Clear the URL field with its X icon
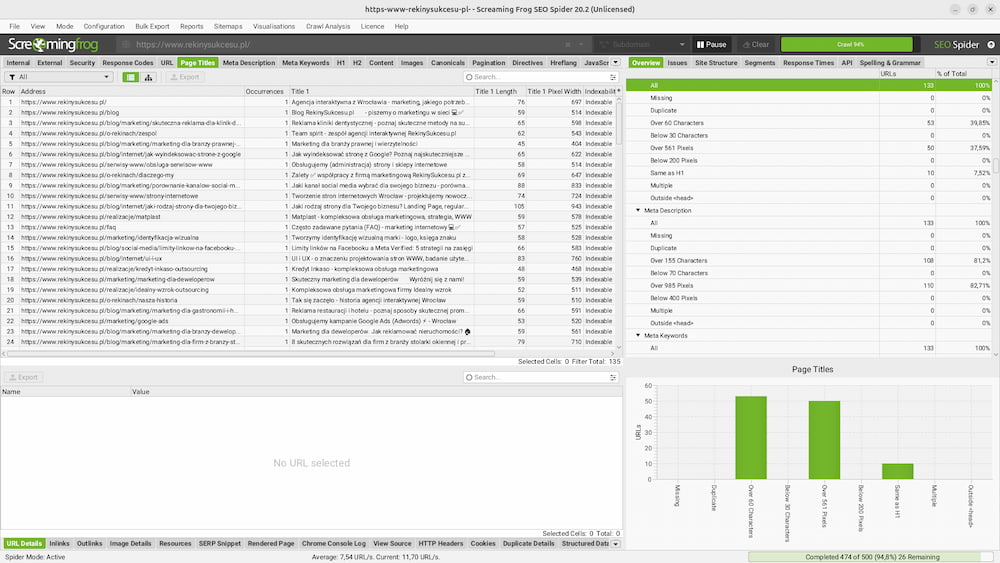Image resolution: width=1000 pixels, height=563 pixels. coord(568,45)
